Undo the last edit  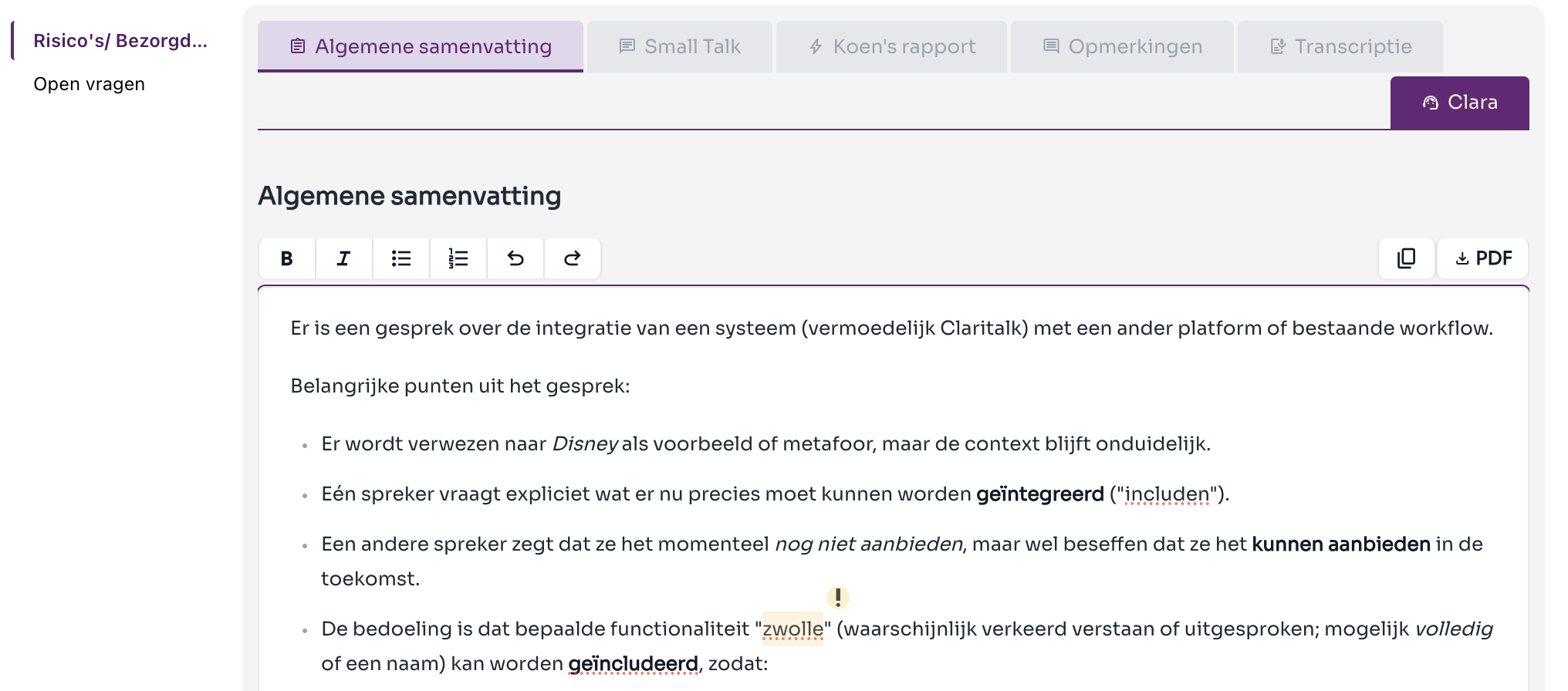(x=515, y=258)
